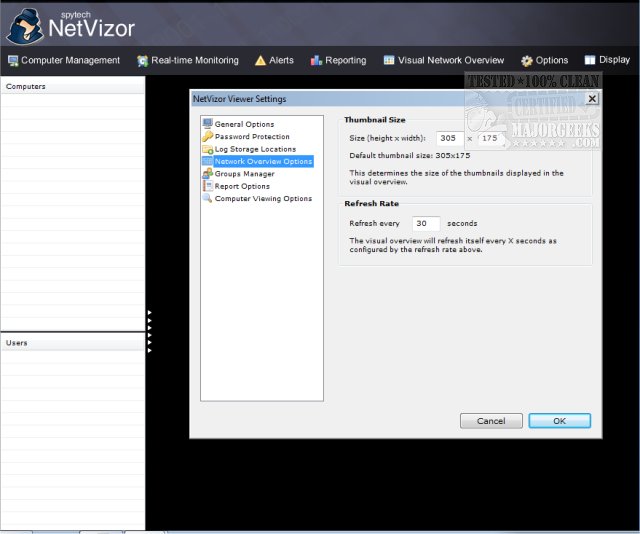Click the 'Refresh Rate' group label

[x=371, y=203]
